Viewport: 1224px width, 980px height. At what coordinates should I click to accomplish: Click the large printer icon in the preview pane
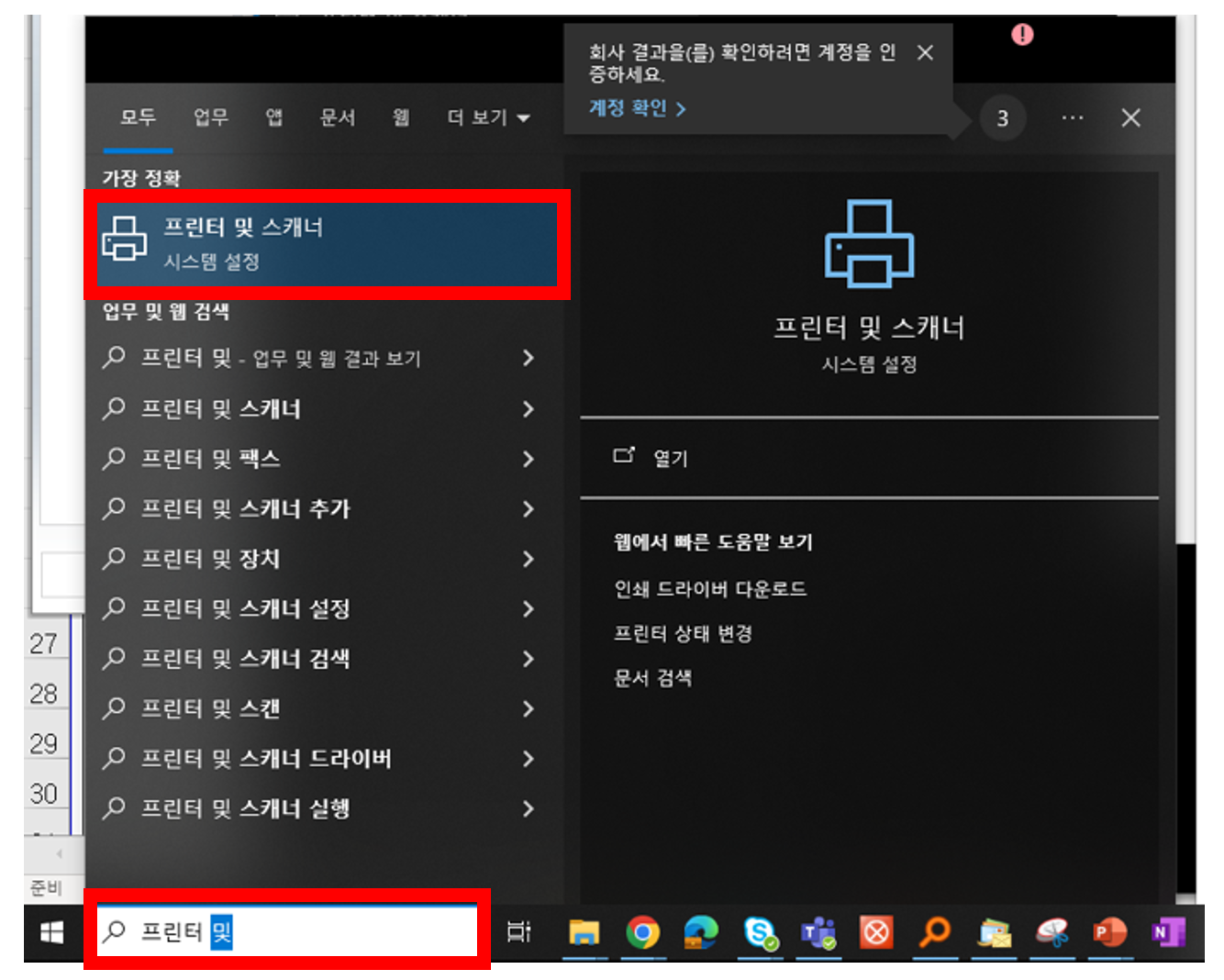click(x=869, y=244)
